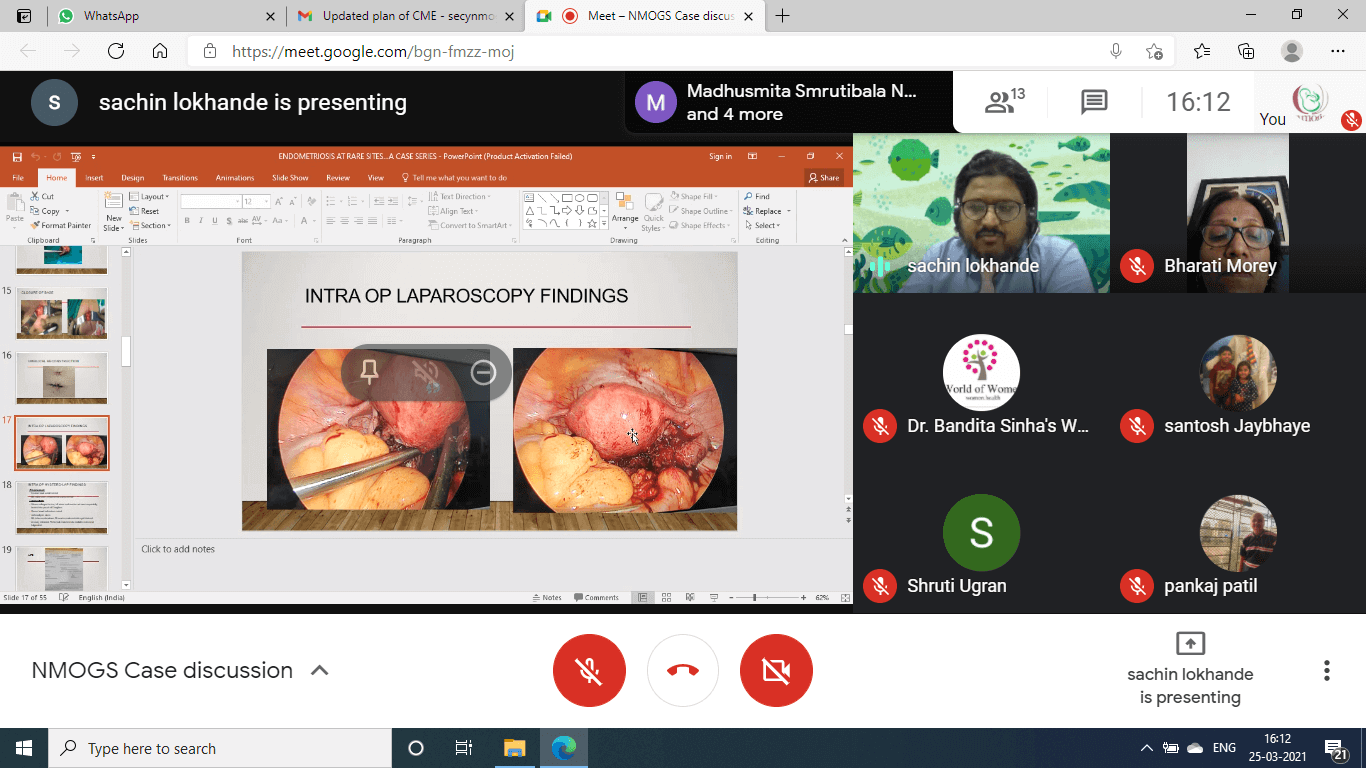Open a new browser tab
Screen dimensions: 1366x768
click(782, 16)
